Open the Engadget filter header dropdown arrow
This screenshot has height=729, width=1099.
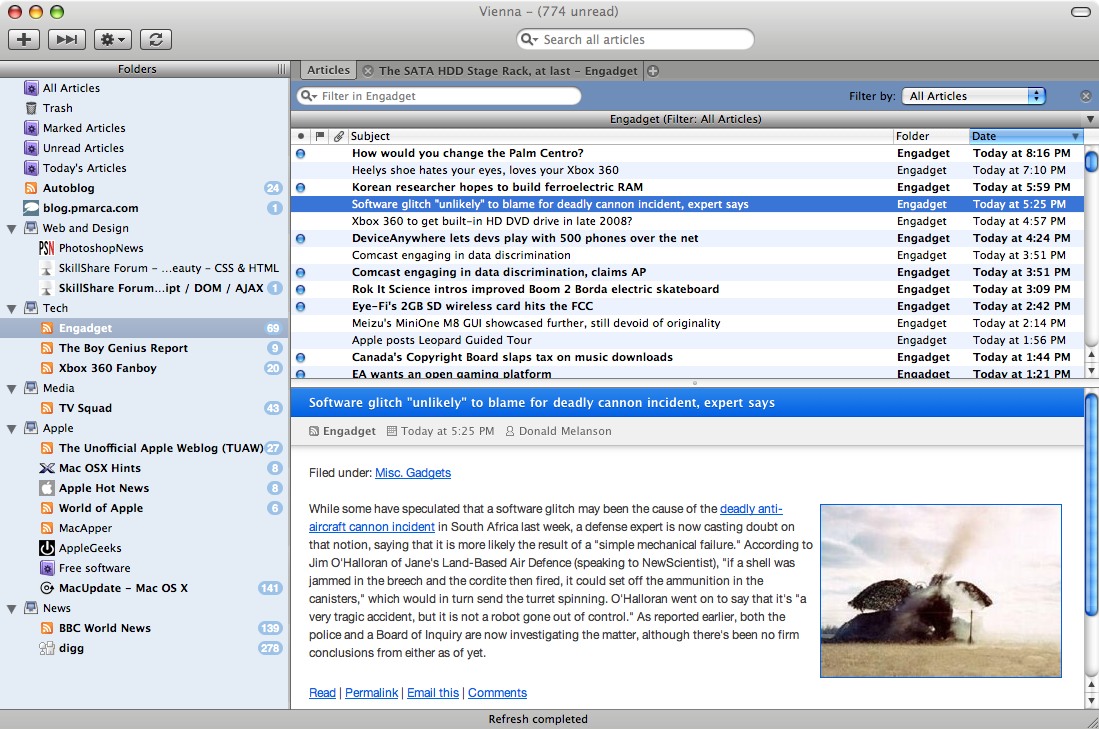[x=1090, y=119]
